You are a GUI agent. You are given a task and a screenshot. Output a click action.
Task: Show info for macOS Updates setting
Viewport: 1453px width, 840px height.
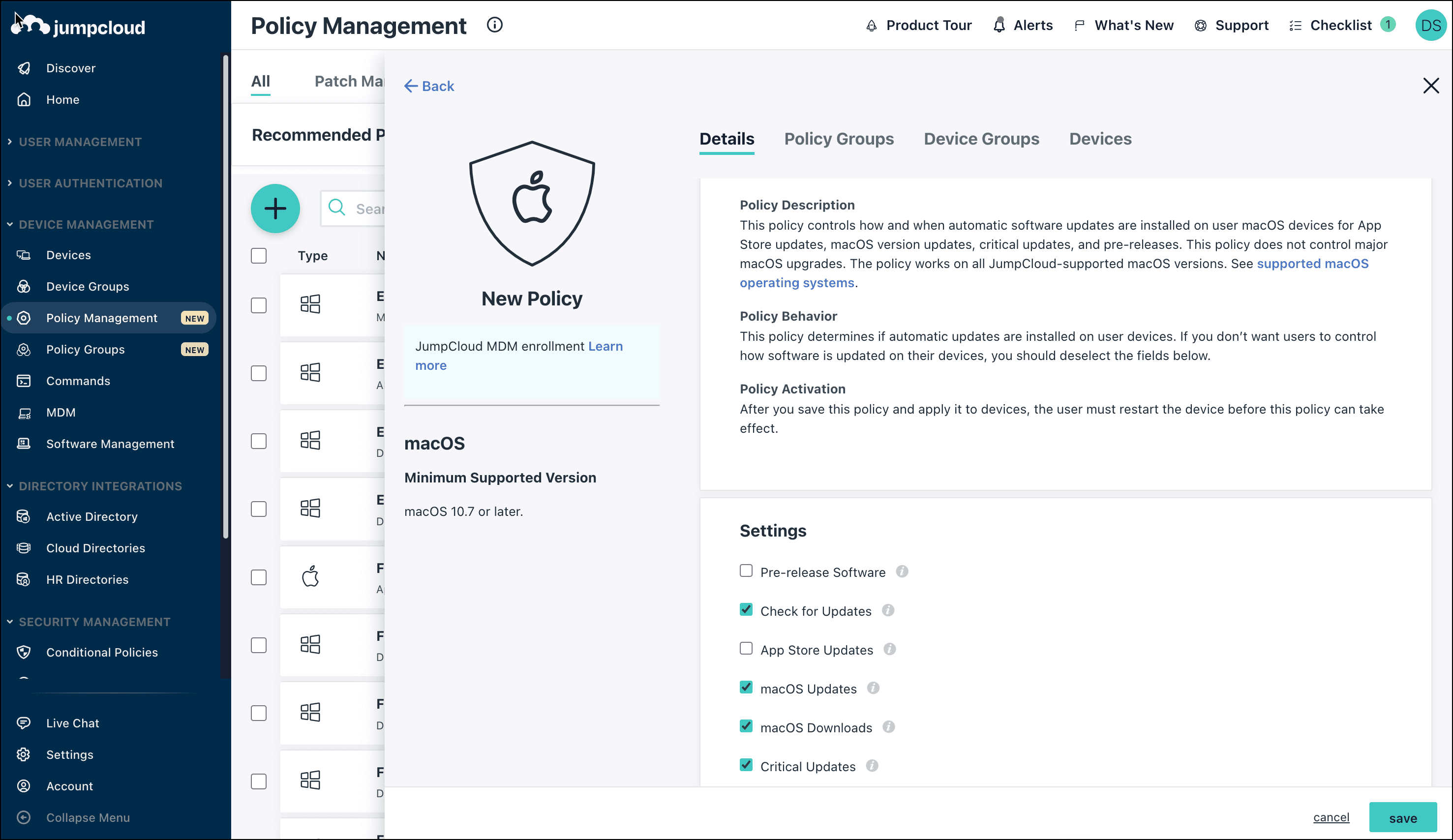(873, 688)
